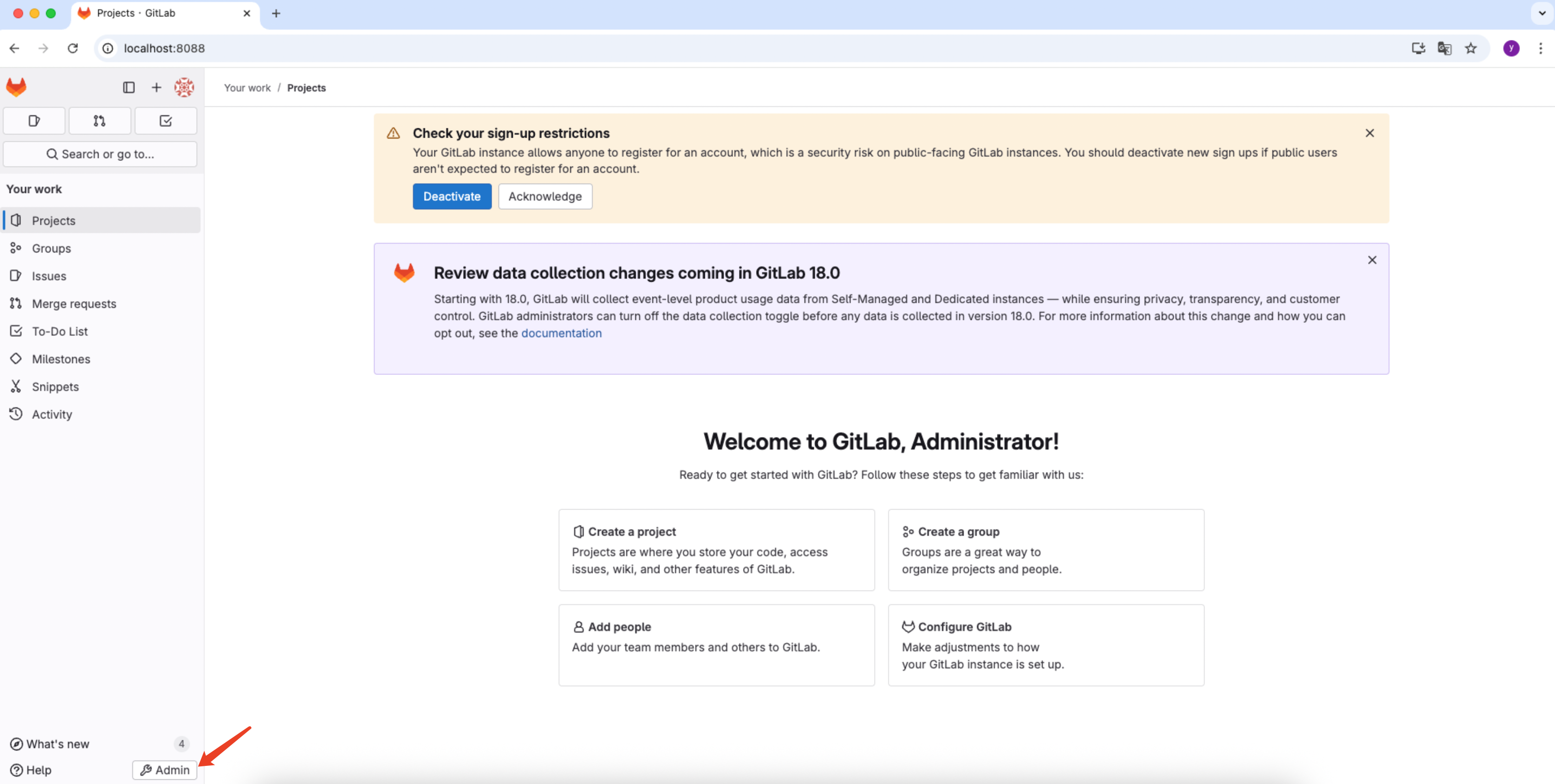Close the data collection changes banner

click(x=1371, y=259)
